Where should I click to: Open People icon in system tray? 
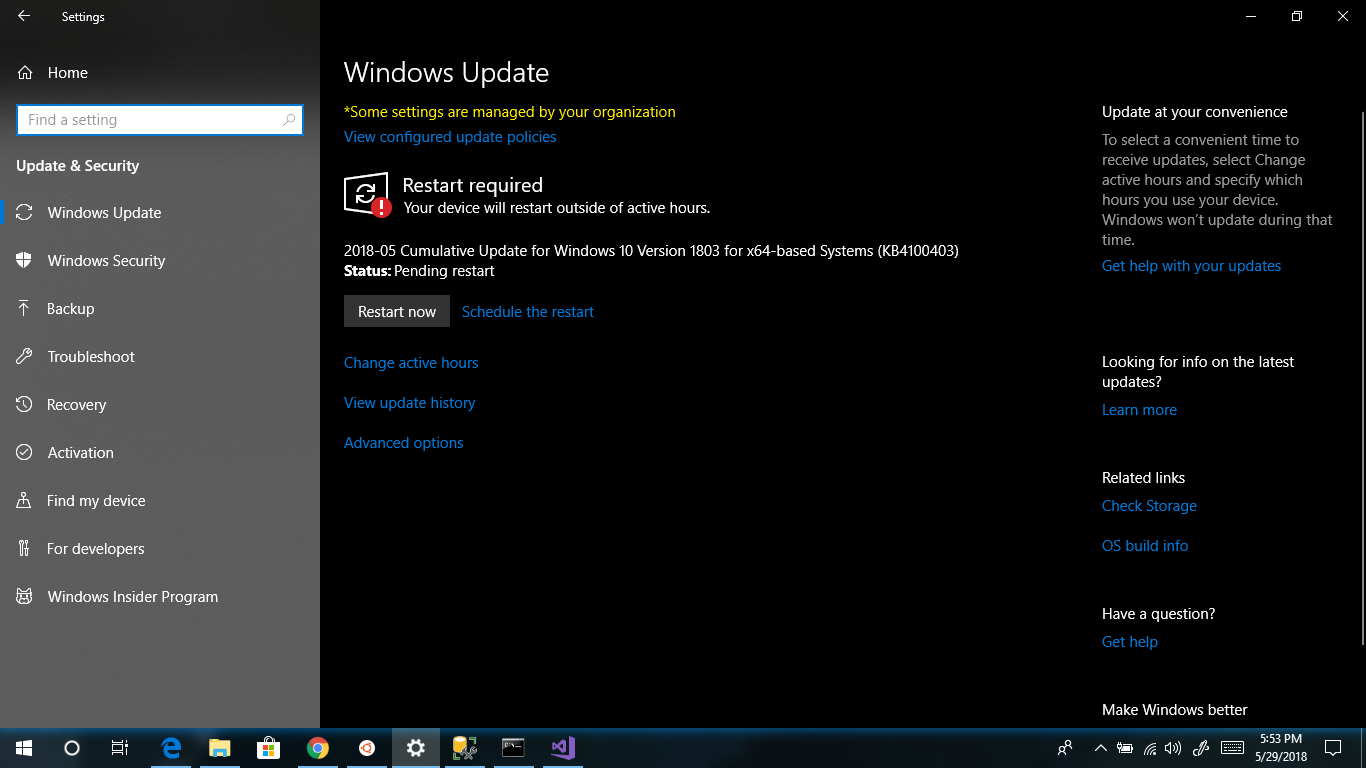(1065, 748)
